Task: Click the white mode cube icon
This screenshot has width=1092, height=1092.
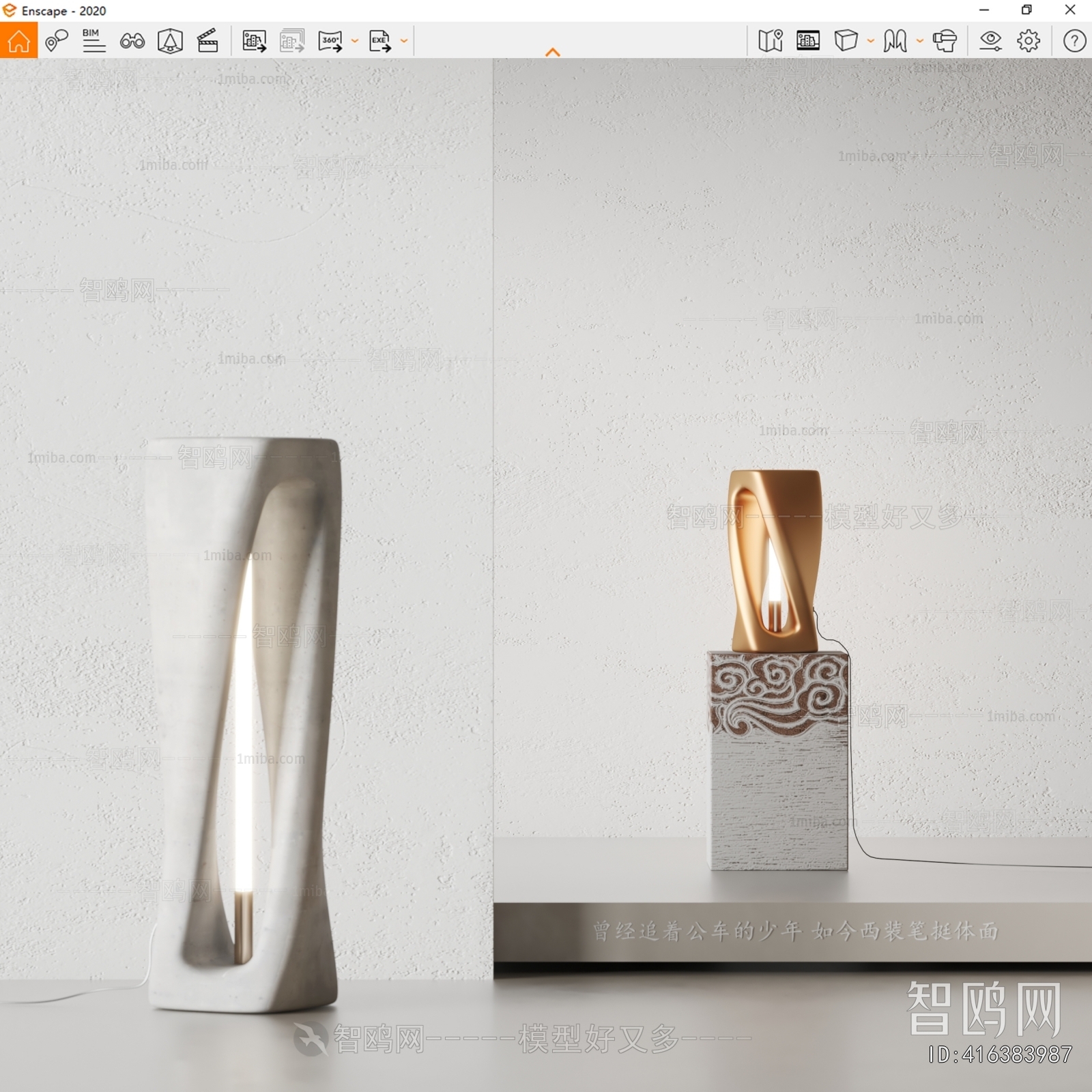Action: click(x=846, y=41)
